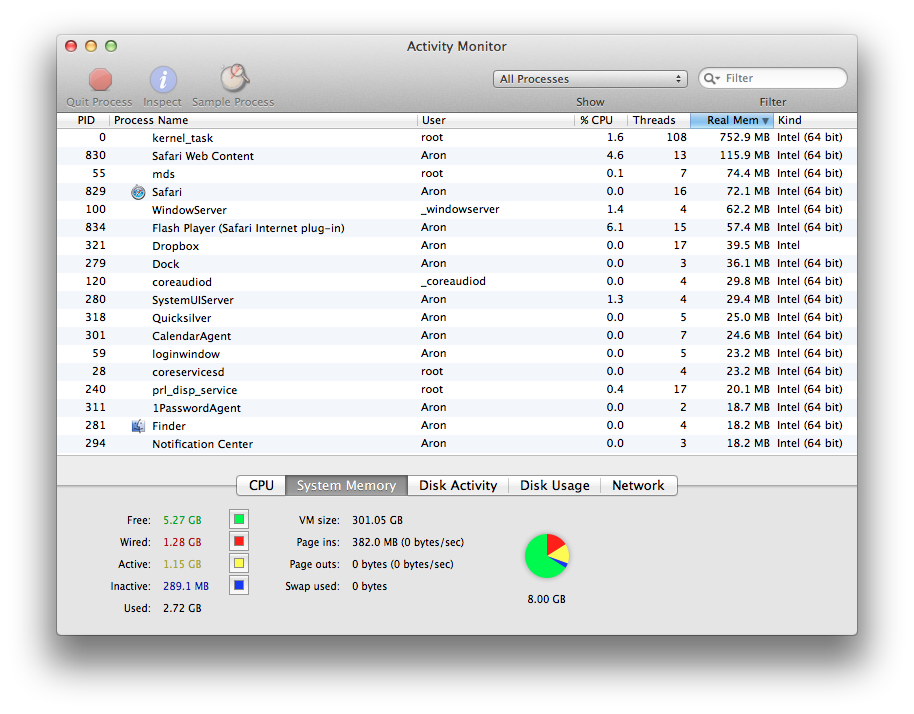
Task: Sort by Process Name column header
Action: point(263,120)
